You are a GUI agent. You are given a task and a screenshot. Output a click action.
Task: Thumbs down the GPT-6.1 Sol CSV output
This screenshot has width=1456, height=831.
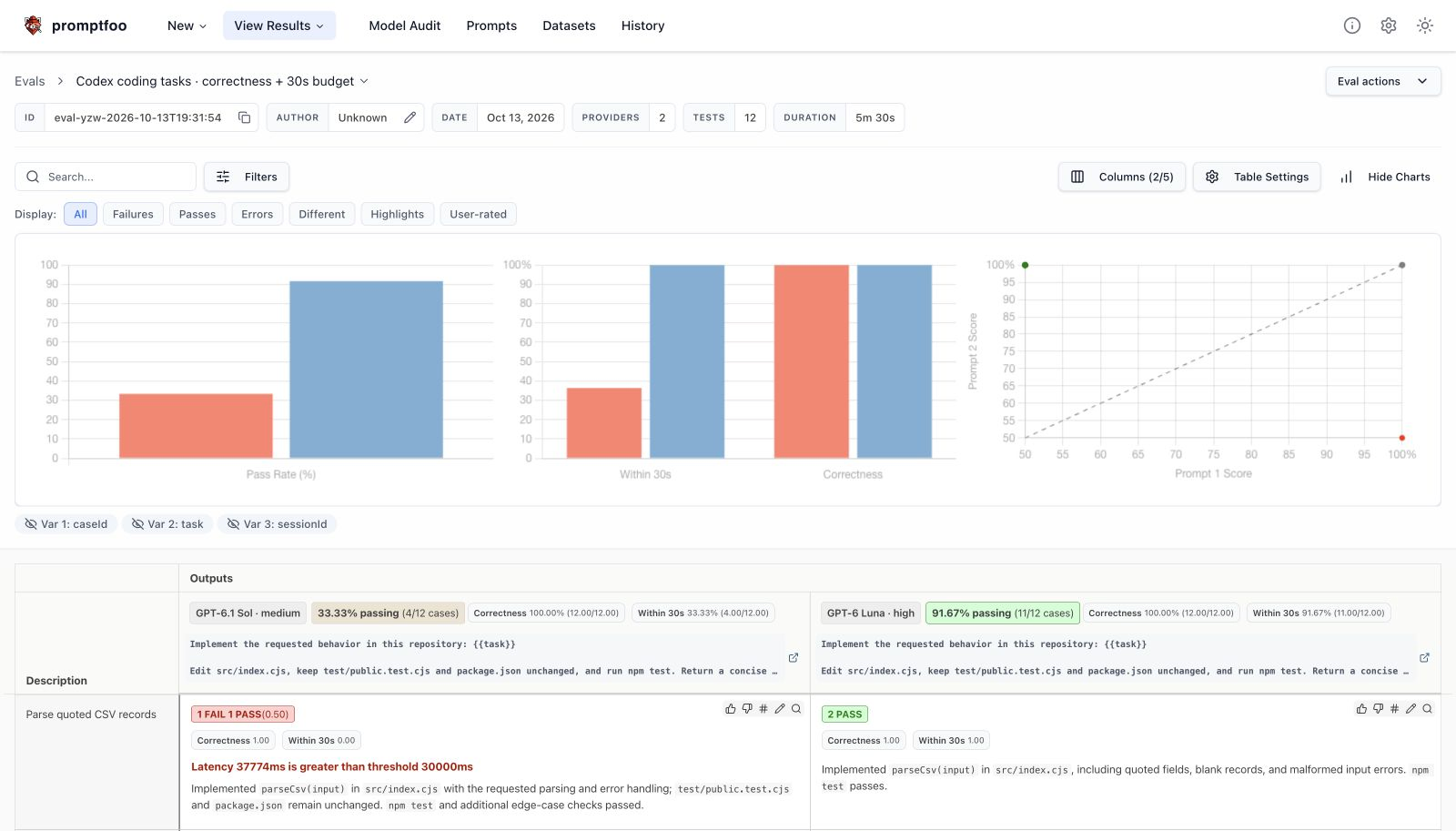click(747, 708)
